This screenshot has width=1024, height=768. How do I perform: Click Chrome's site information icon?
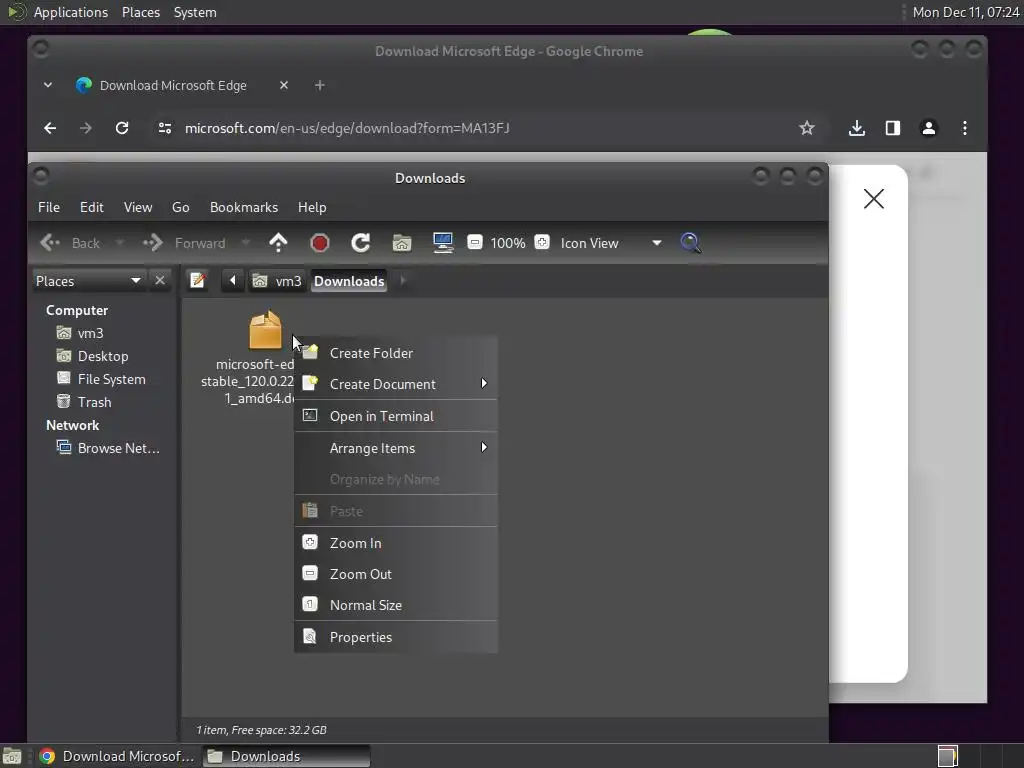pos(165,128)
